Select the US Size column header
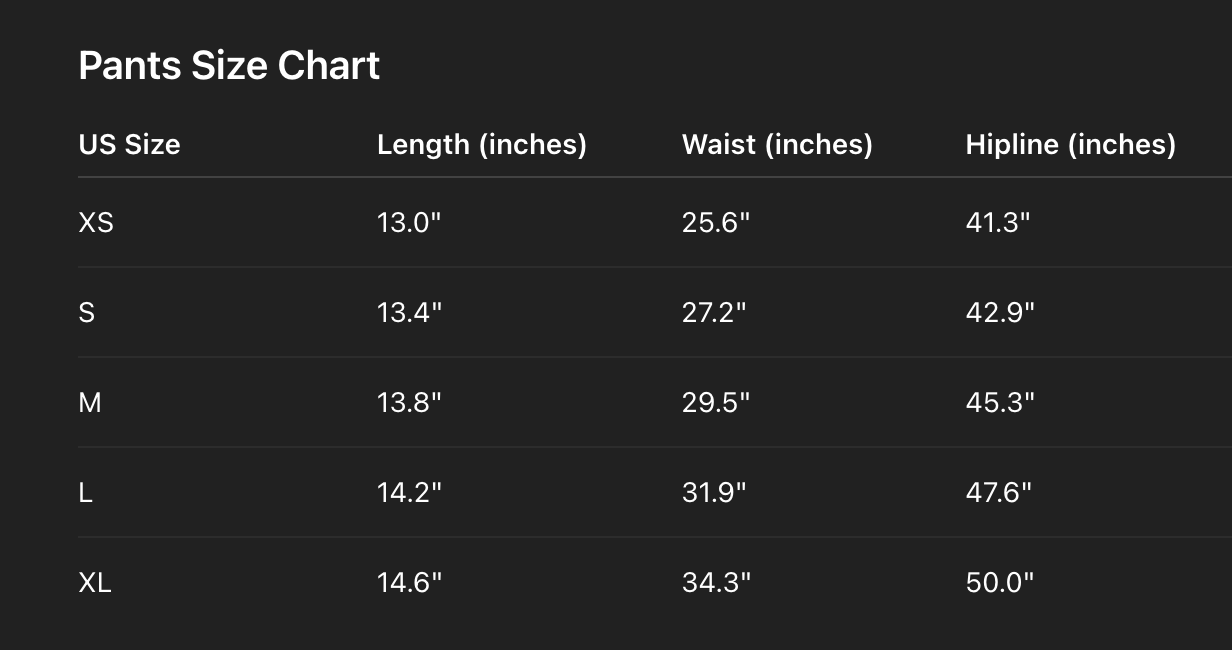1232x650 pixels. click(x=129, y=144)
